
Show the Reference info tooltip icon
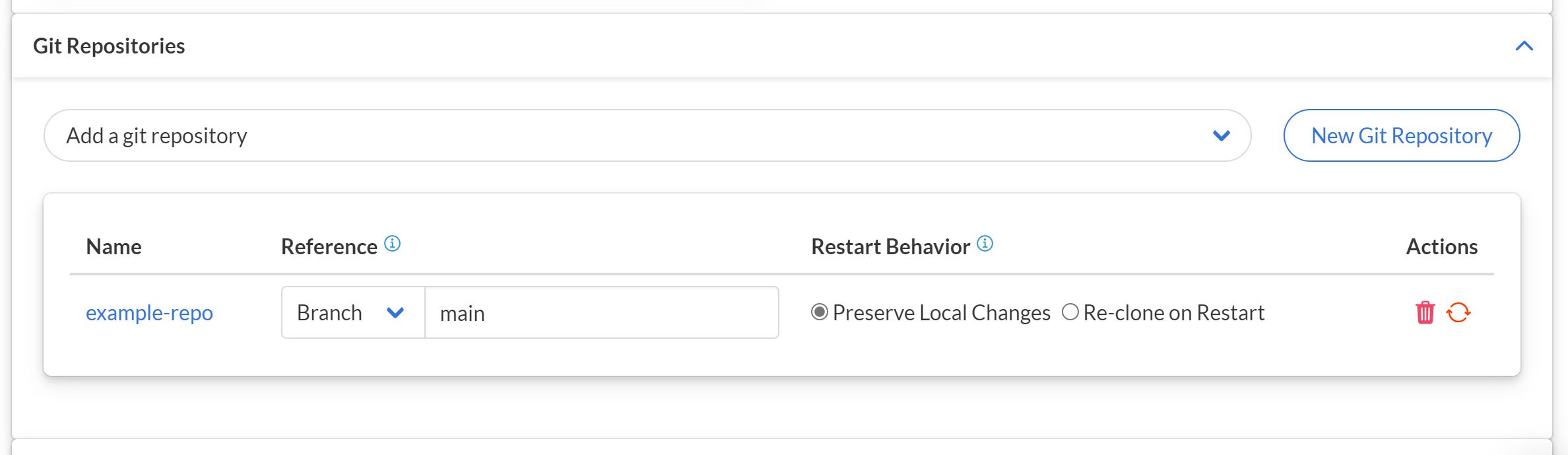point(392,244)
